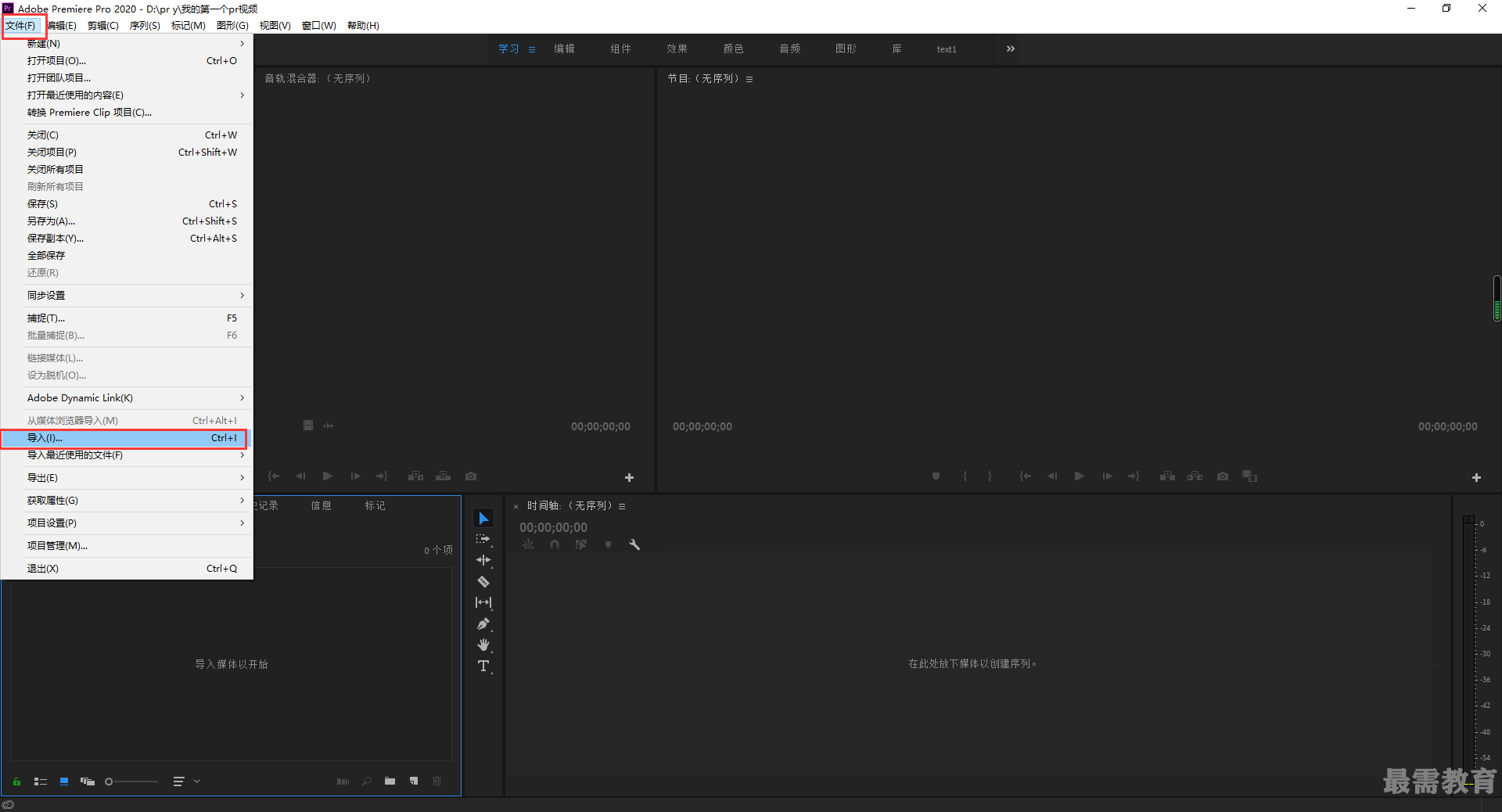
Task: Choose 项目管理(M)... menu item
Action: tap(127, 546)
